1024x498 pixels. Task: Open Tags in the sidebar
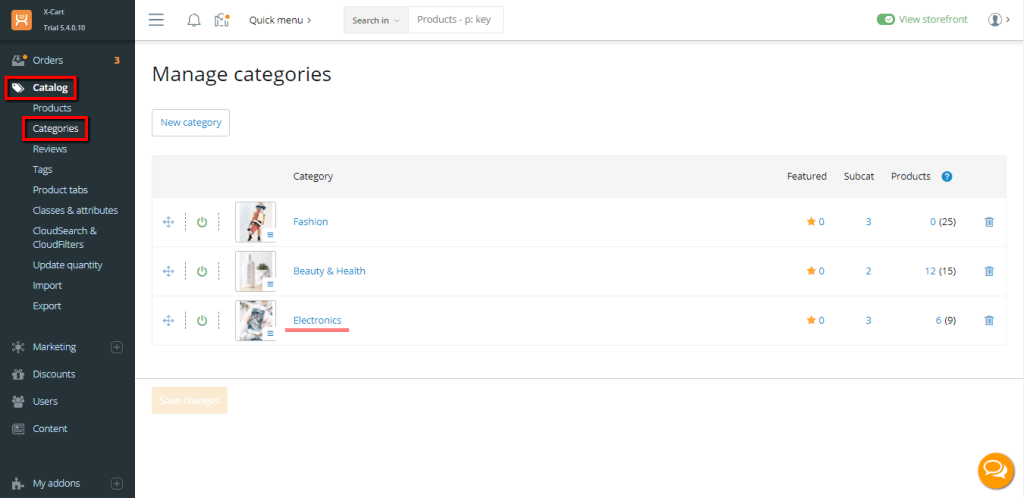(42, 169)
